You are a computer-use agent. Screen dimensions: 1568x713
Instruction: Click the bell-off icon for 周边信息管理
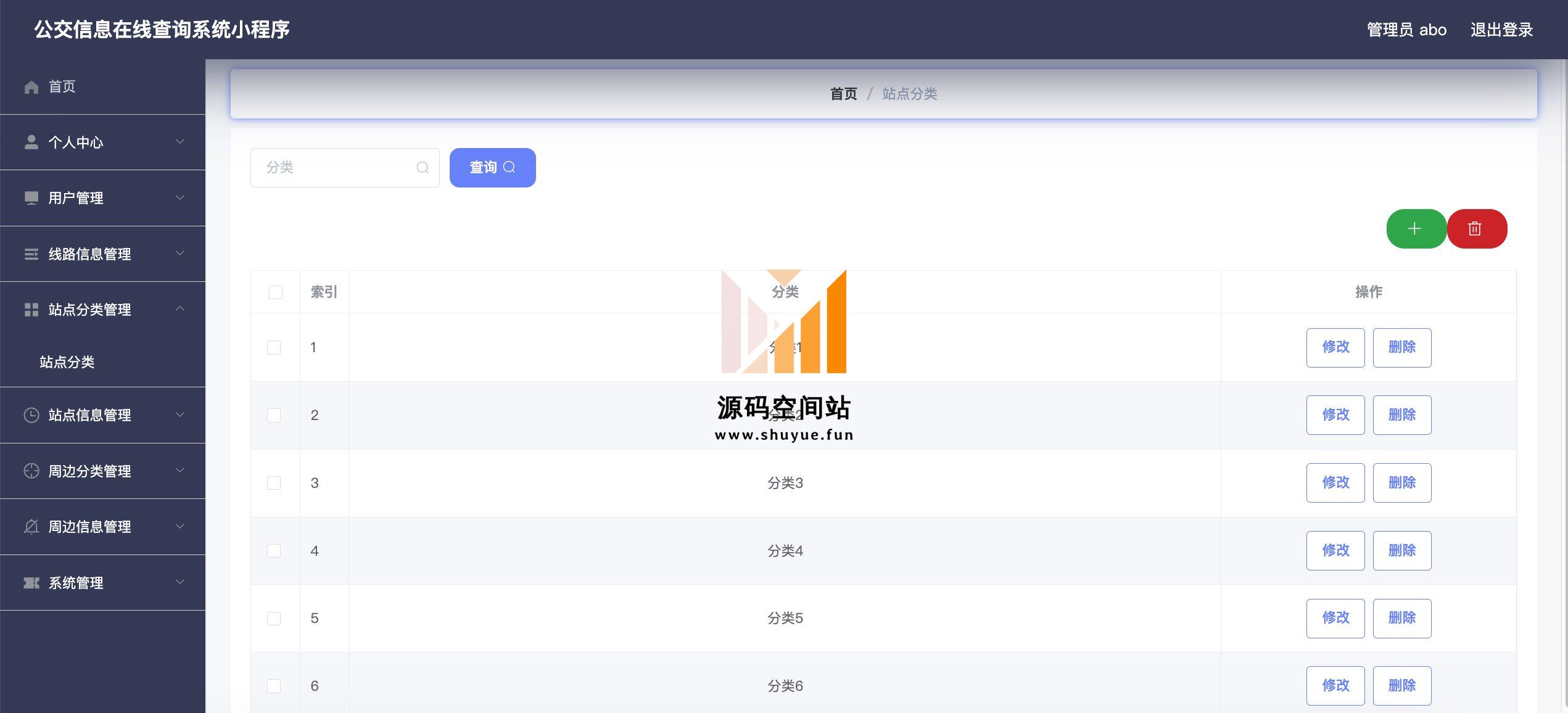coord(31,527)
